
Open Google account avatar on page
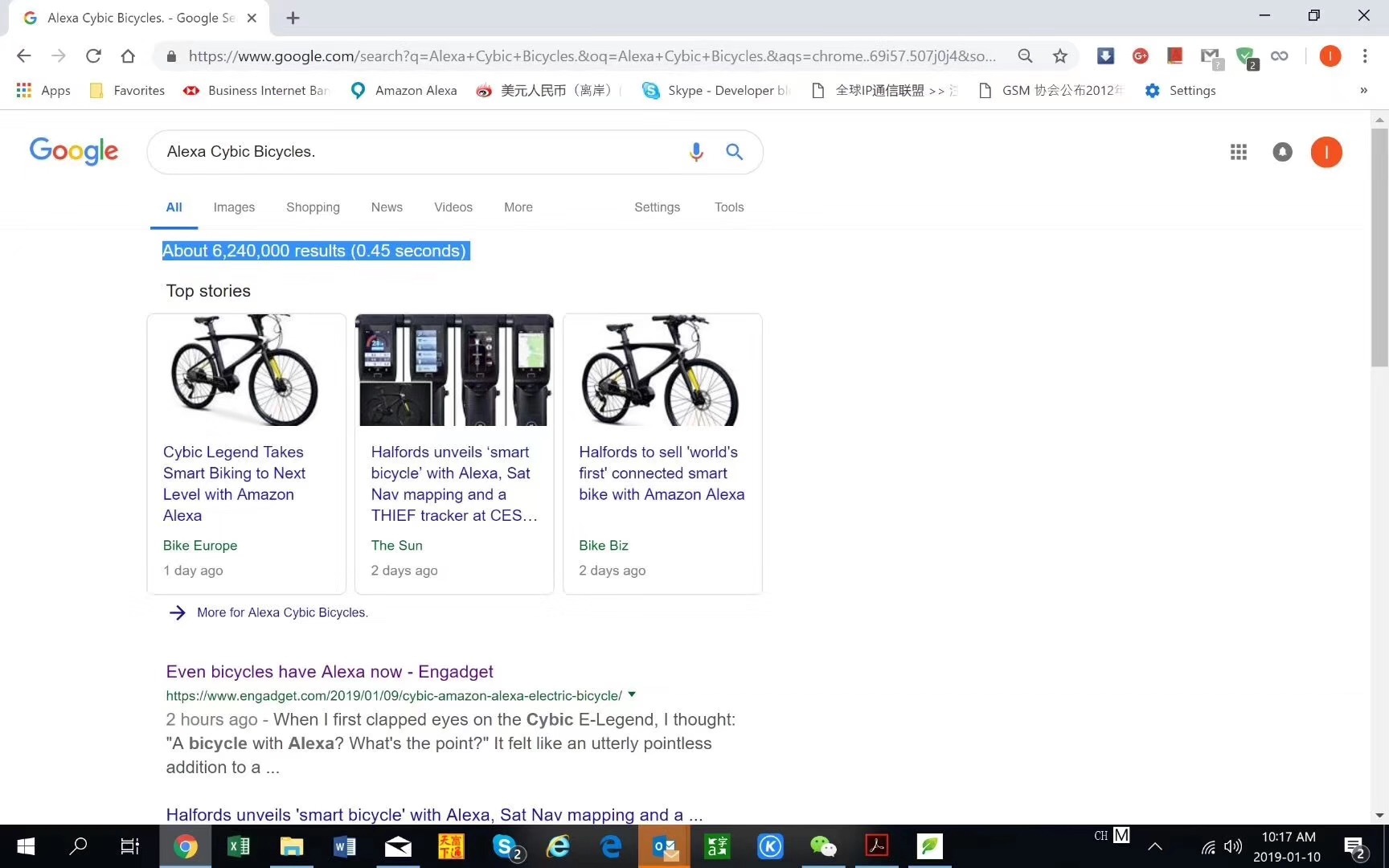(1326, 152)
